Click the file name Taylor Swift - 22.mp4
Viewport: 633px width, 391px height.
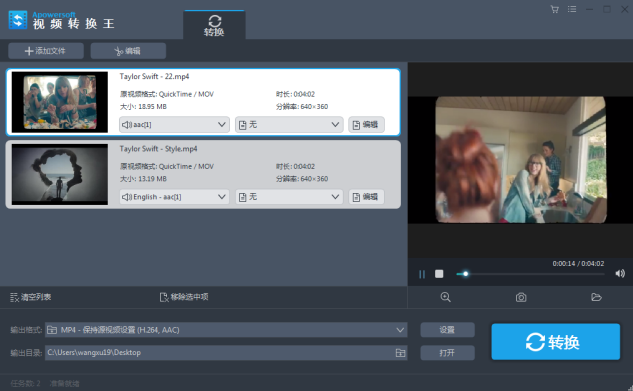[x=154, y=77]
